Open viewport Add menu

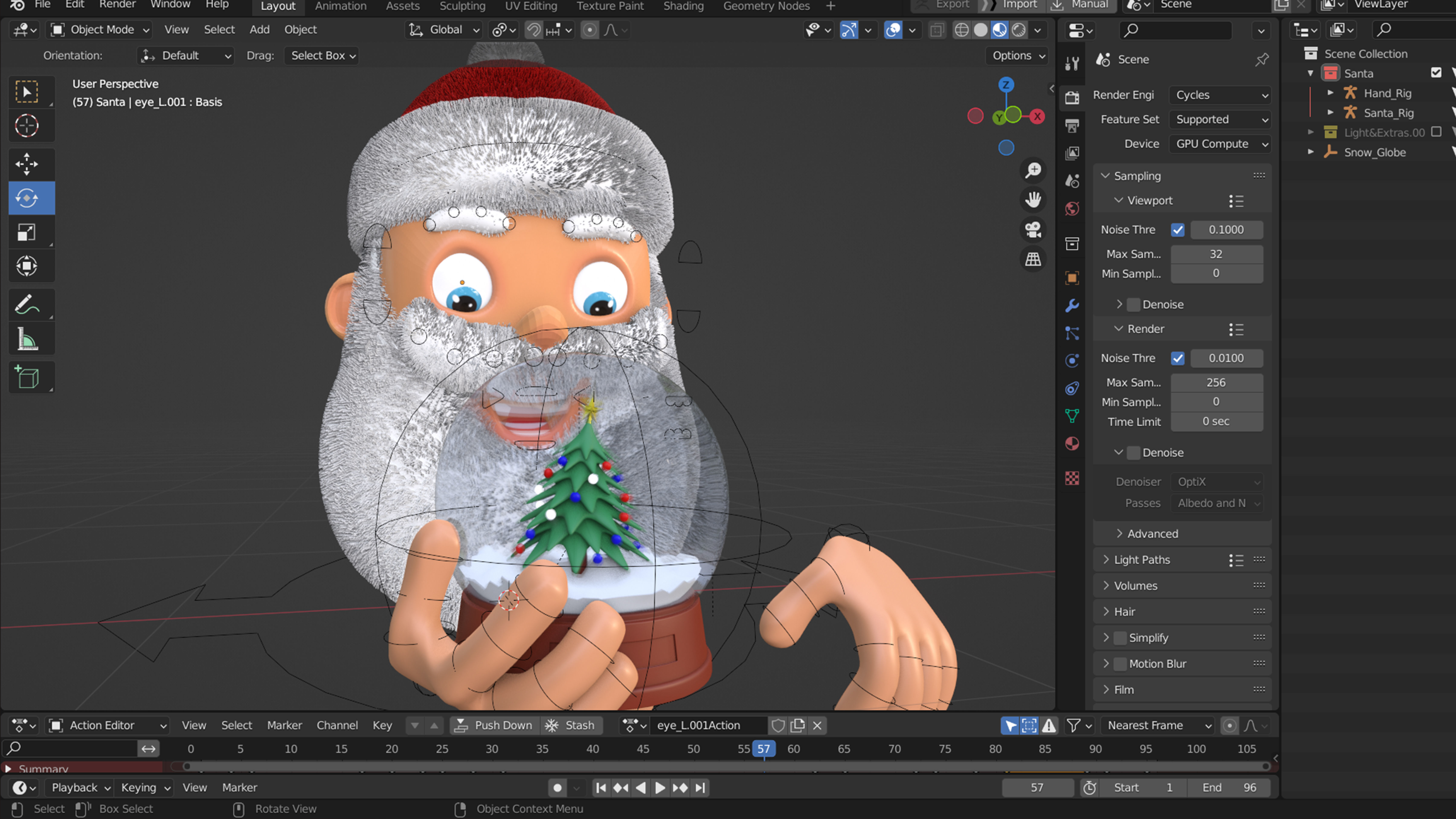coord(259,29)
